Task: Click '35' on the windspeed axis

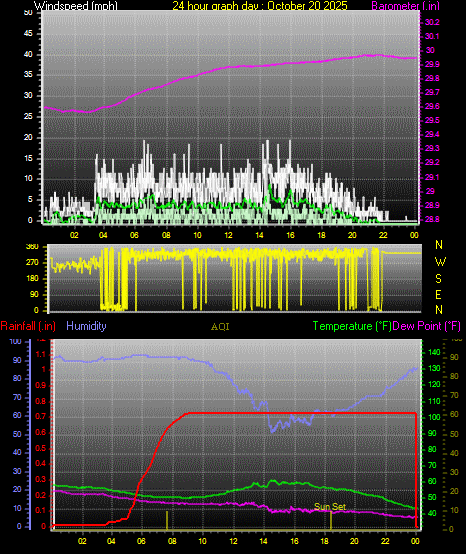Action: pos(28,75)
